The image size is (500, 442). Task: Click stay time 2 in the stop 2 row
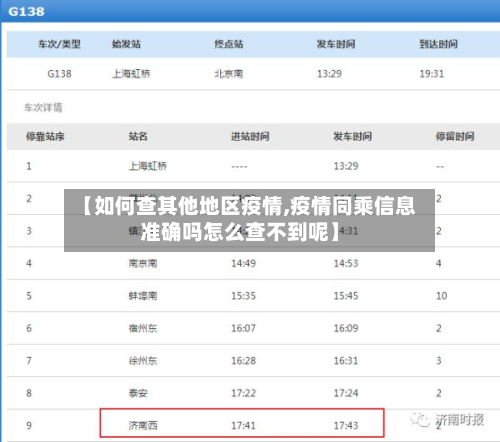[x=439, y=199]
